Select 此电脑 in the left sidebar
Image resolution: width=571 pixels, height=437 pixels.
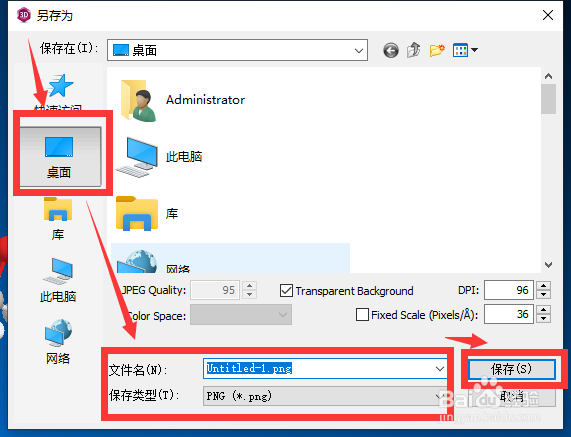tap(58, 280)
